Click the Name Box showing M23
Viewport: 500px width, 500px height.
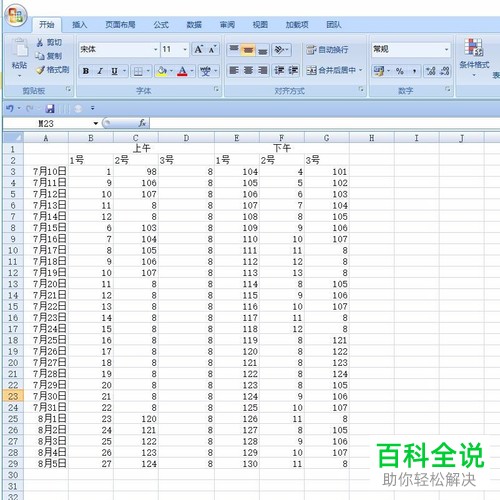(x=47, y=124)
